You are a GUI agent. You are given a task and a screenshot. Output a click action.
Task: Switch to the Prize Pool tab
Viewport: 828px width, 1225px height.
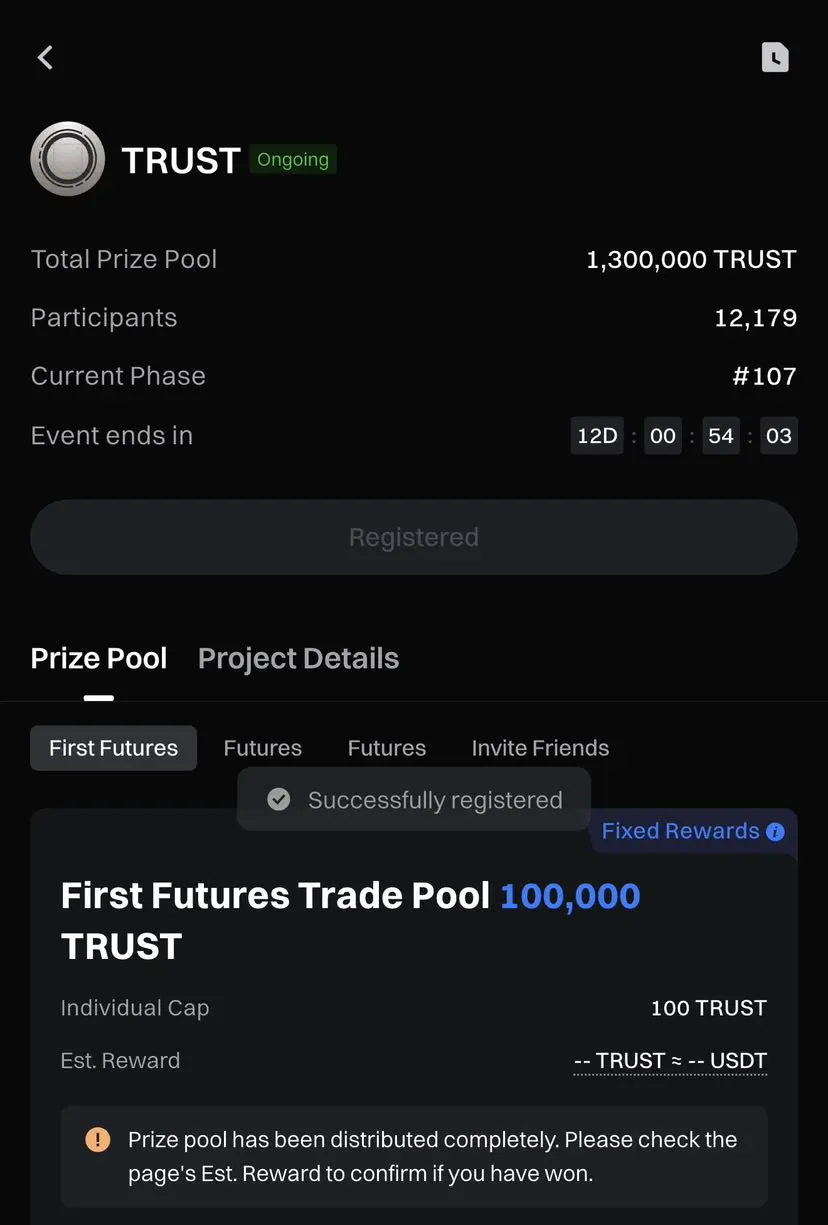[x=99, y=659]
